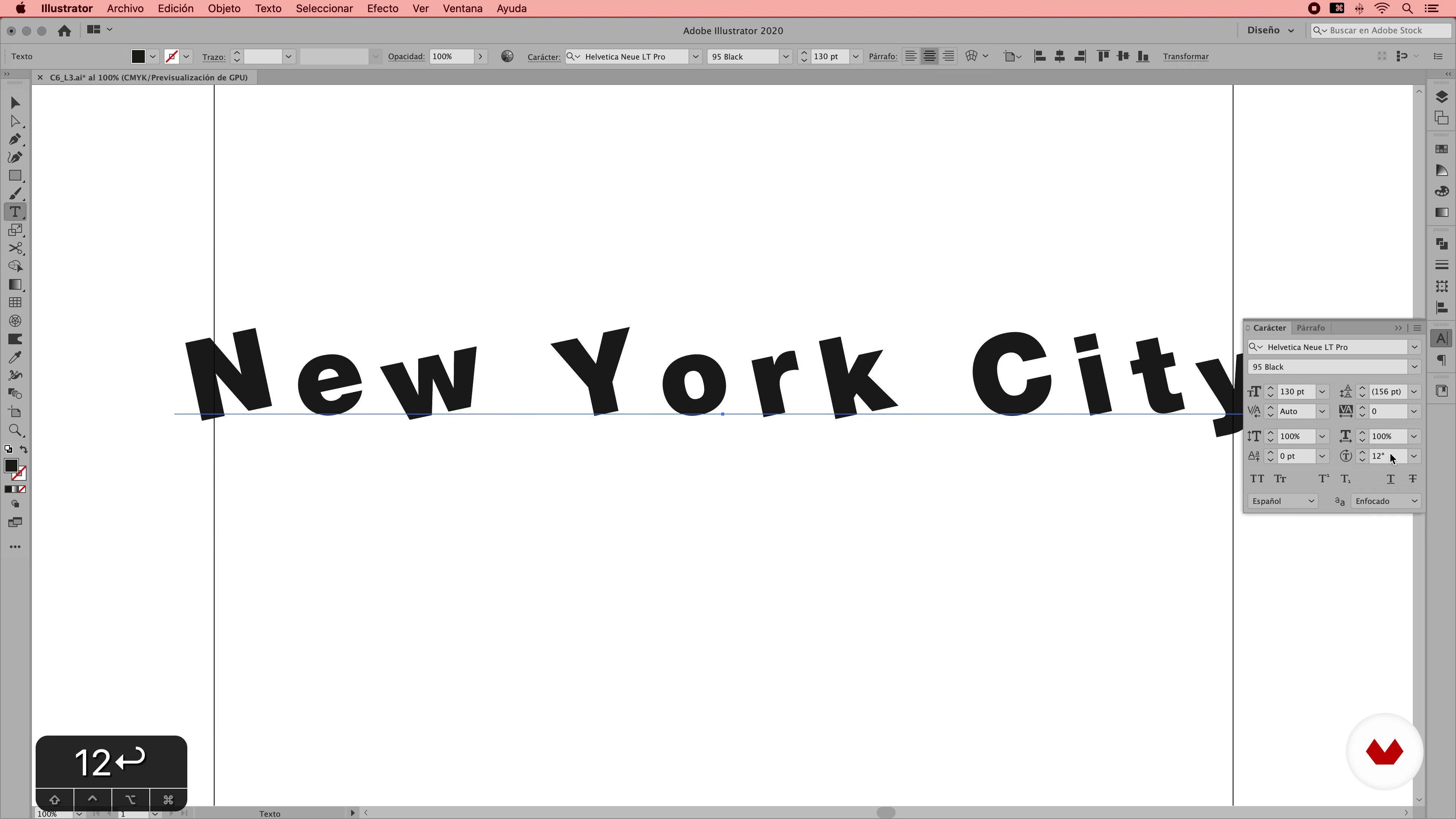Click the Opacidad label link

pyautogui.click(x=406, y=56)
